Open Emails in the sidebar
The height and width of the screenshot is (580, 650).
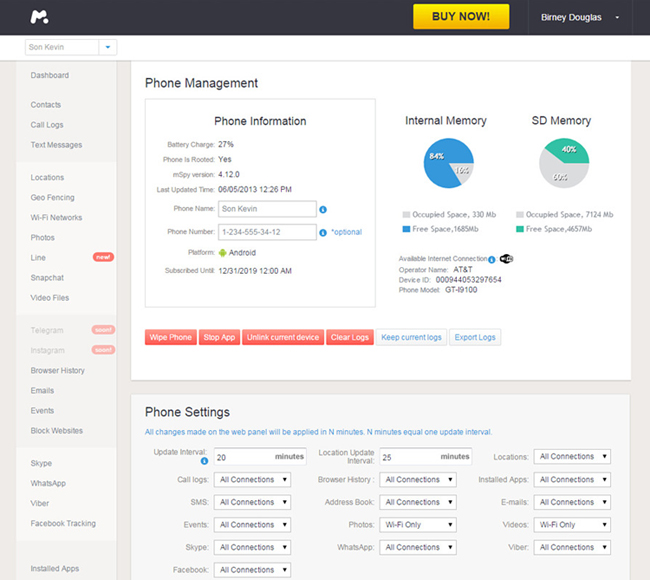[x=42, y=391]
